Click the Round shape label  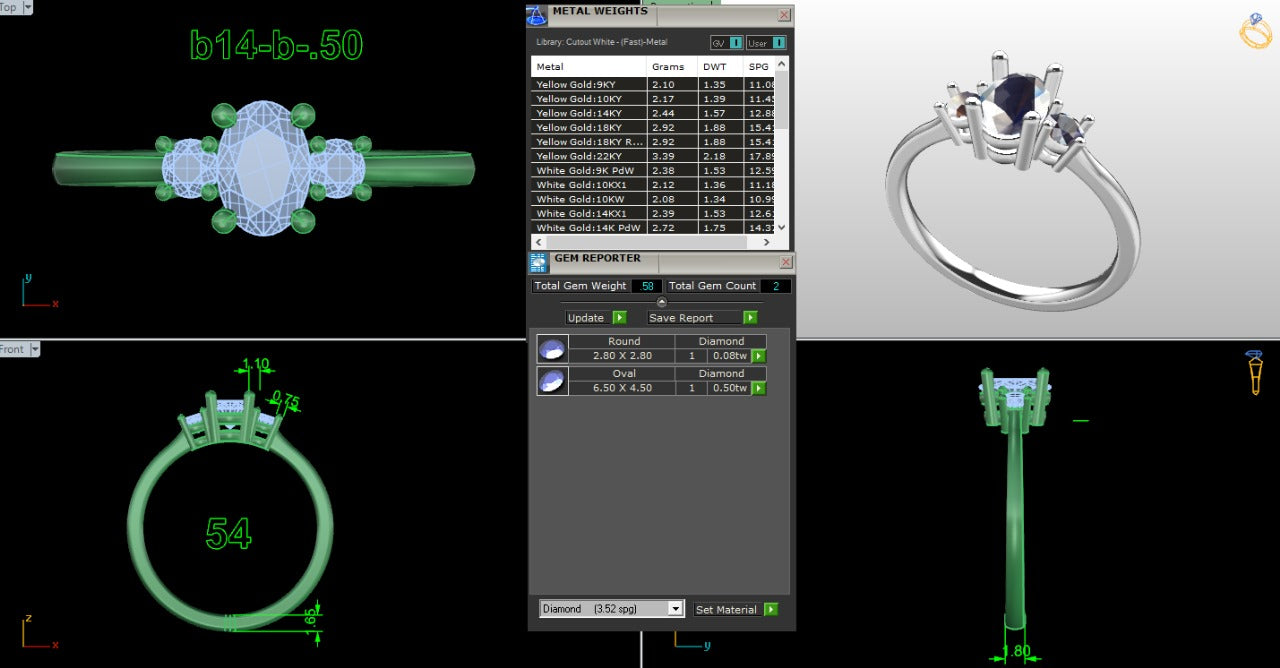(x=624, y=341)
